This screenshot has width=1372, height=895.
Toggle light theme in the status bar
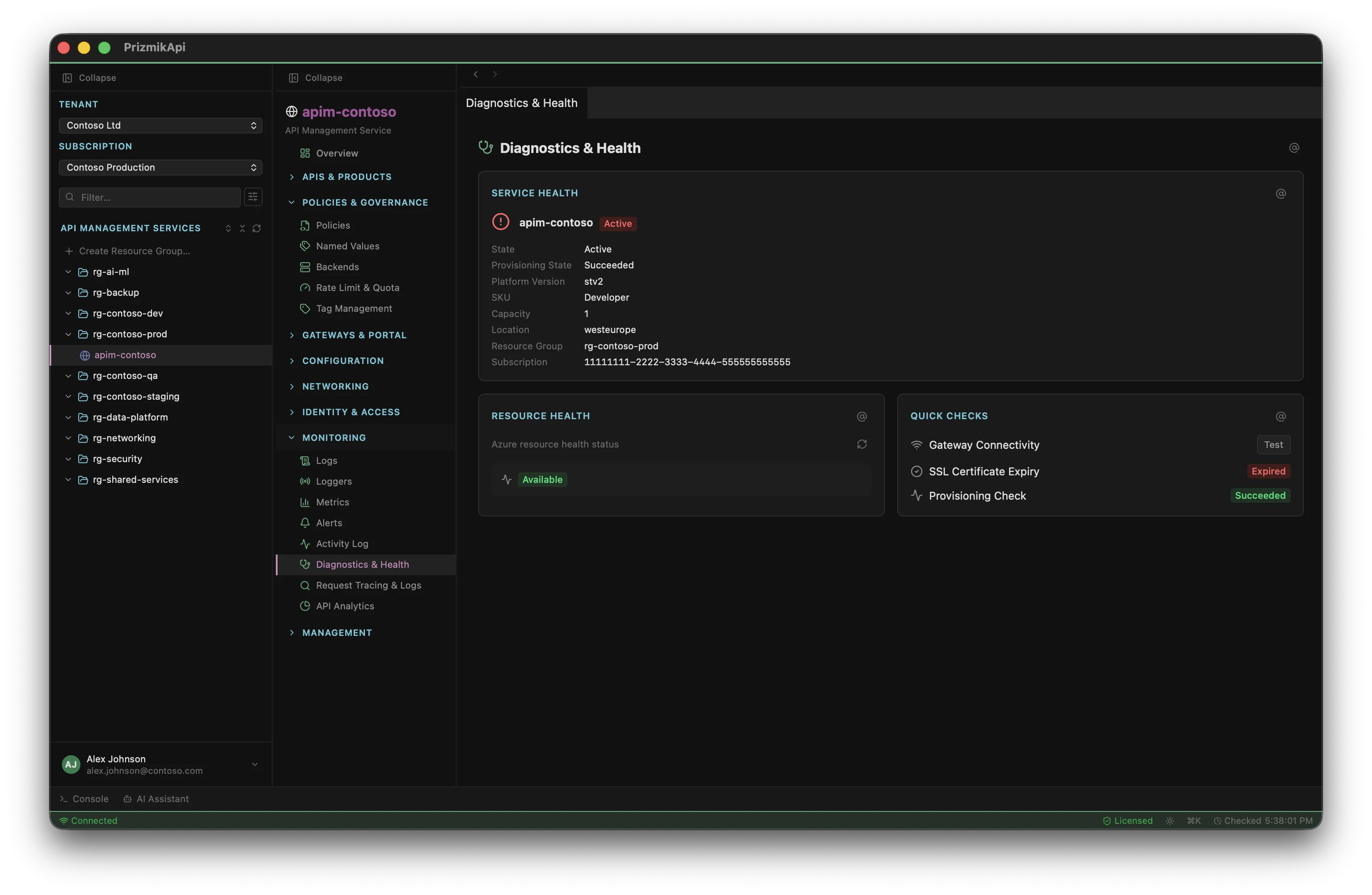click(1169, 820)
